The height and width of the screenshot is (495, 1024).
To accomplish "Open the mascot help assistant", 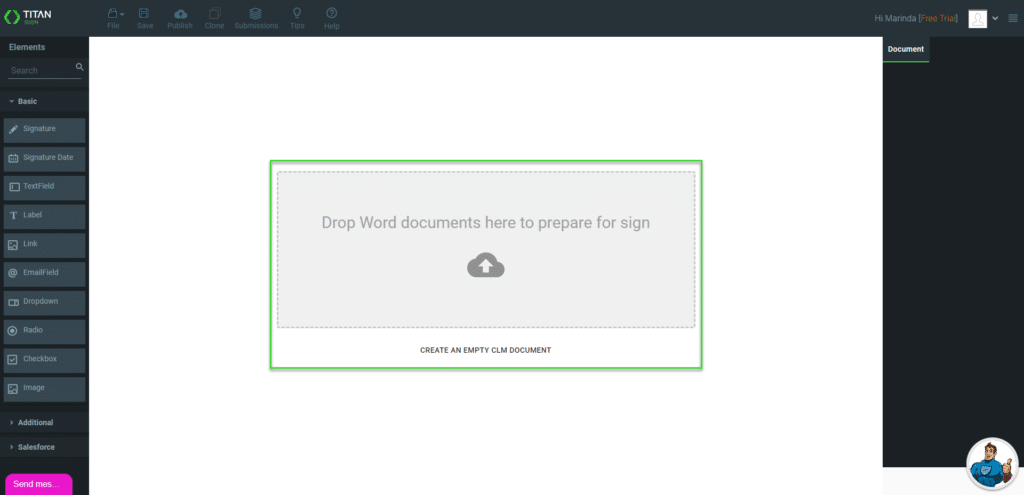I will (x=992, y=463).
